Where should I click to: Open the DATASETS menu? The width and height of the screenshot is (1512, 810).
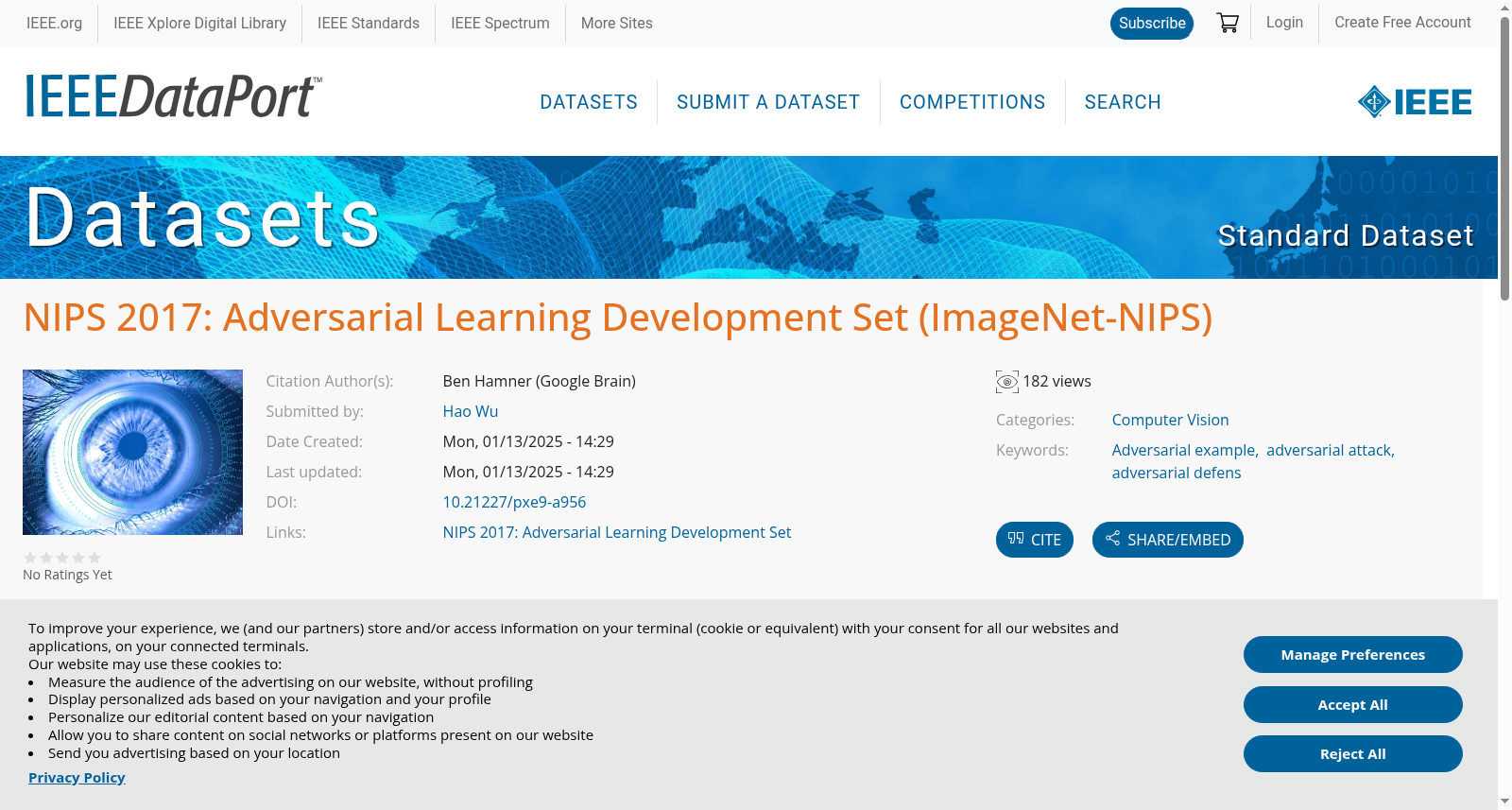589,102
